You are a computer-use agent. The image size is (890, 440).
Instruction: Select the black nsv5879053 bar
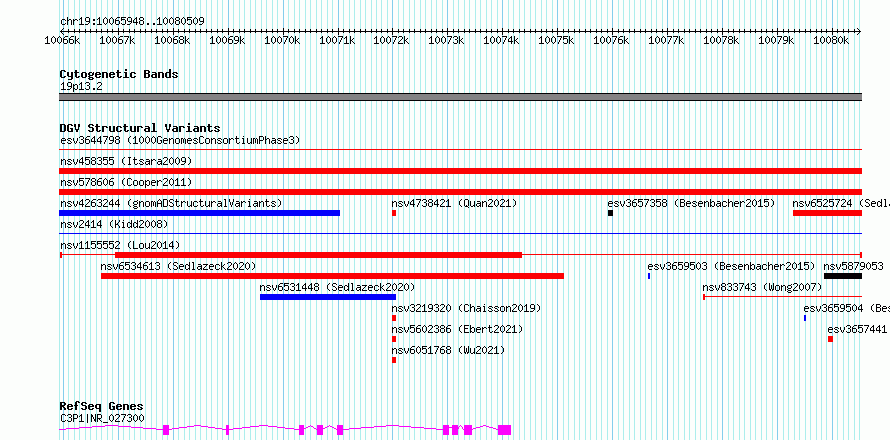(x=843, y=276)
